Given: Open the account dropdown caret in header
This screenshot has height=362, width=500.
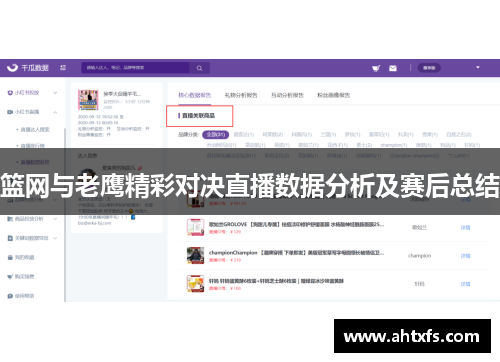Looking at the screenshot, I should (x=478, y=67).
